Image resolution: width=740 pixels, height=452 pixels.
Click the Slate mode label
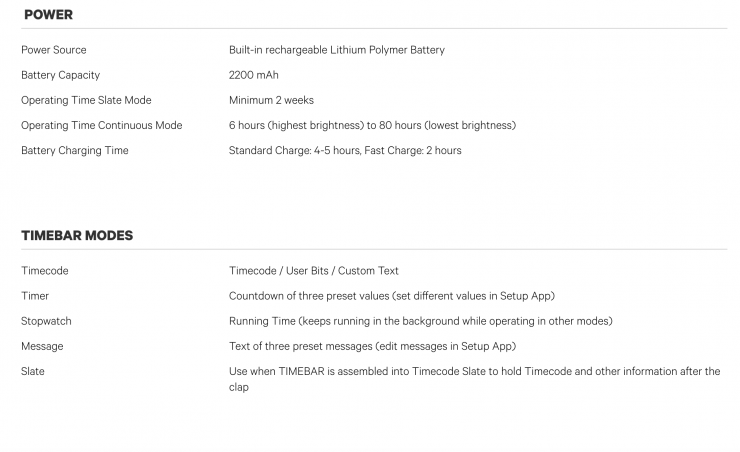coord(33,371)
